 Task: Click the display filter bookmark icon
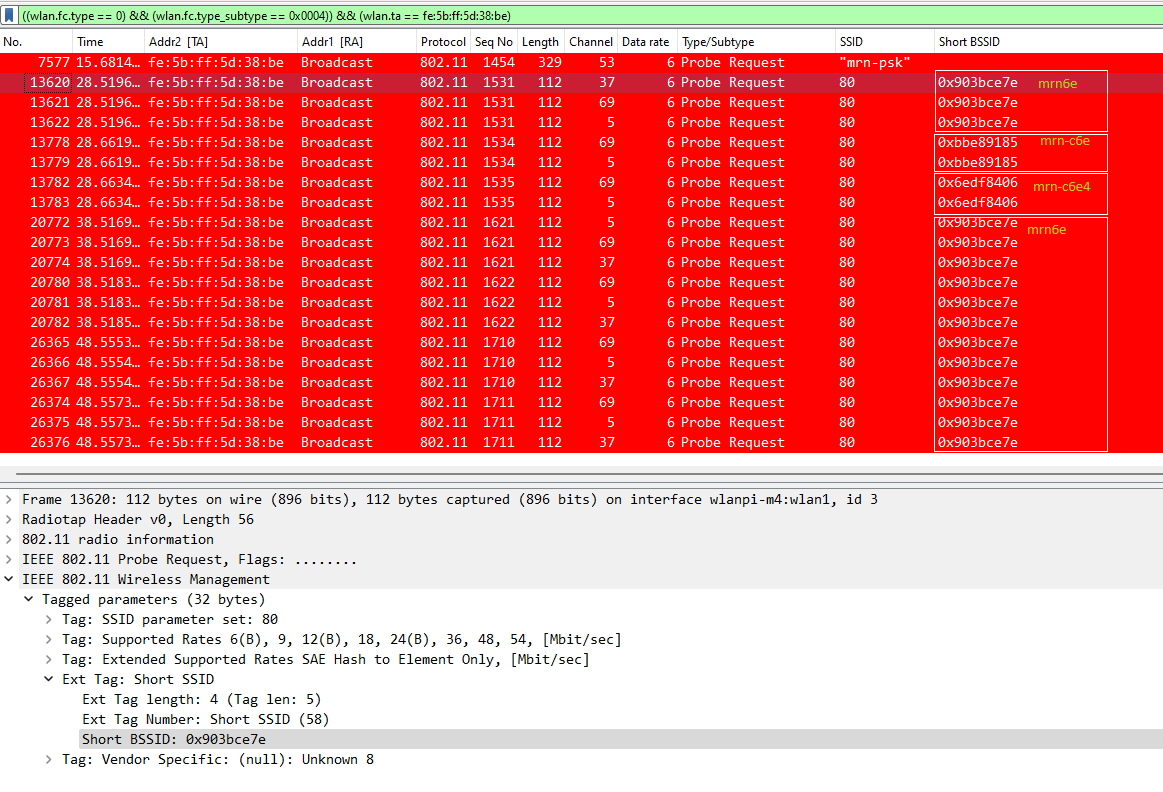pyautogui.click(x=9, y=15)
